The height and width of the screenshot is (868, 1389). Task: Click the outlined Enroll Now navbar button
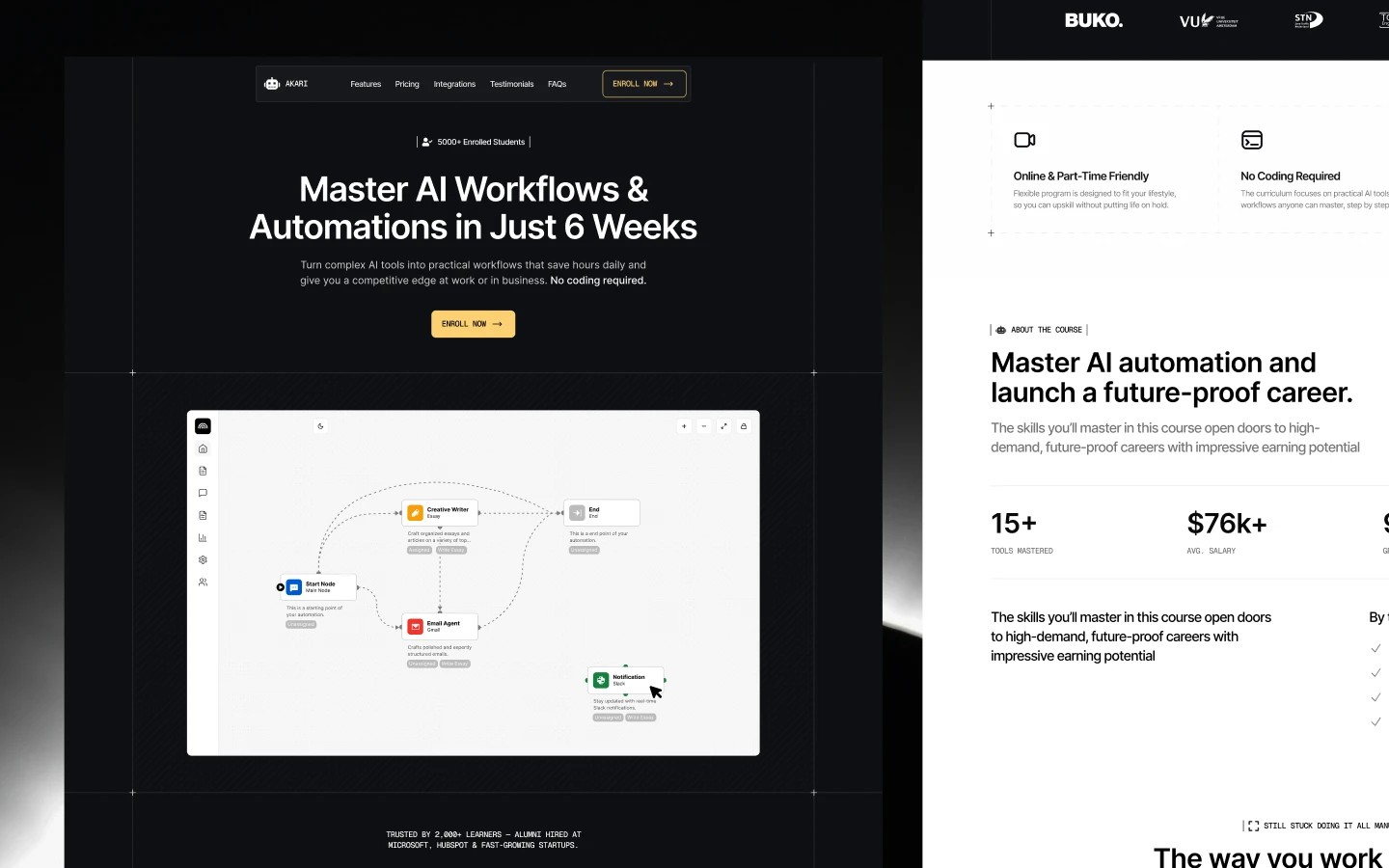(x=644, y=84)
